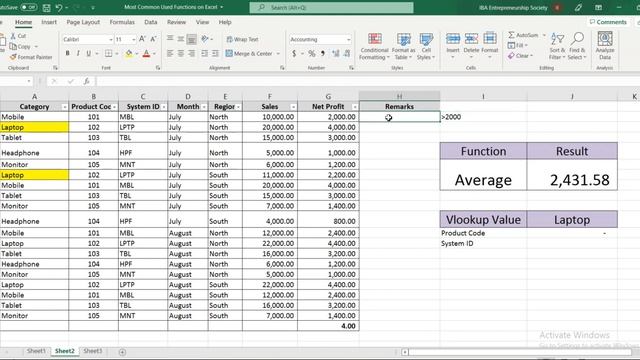Screen dimensions: 640x360
Task: Open the Product Code filter dropdown
Action: click(114, 107)
